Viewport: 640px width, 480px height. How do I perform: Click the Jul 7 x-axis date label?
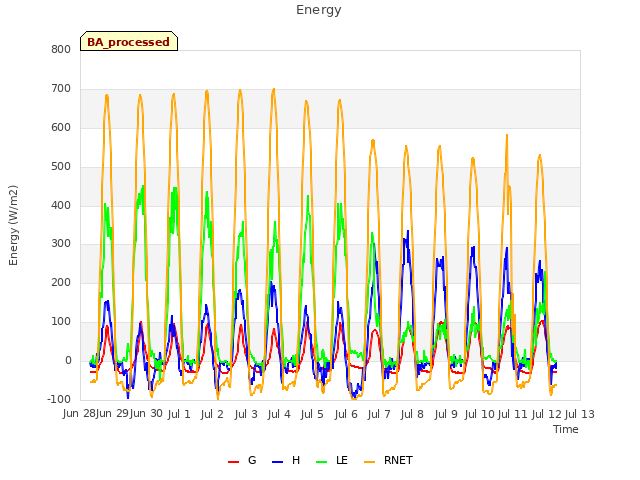379,414
